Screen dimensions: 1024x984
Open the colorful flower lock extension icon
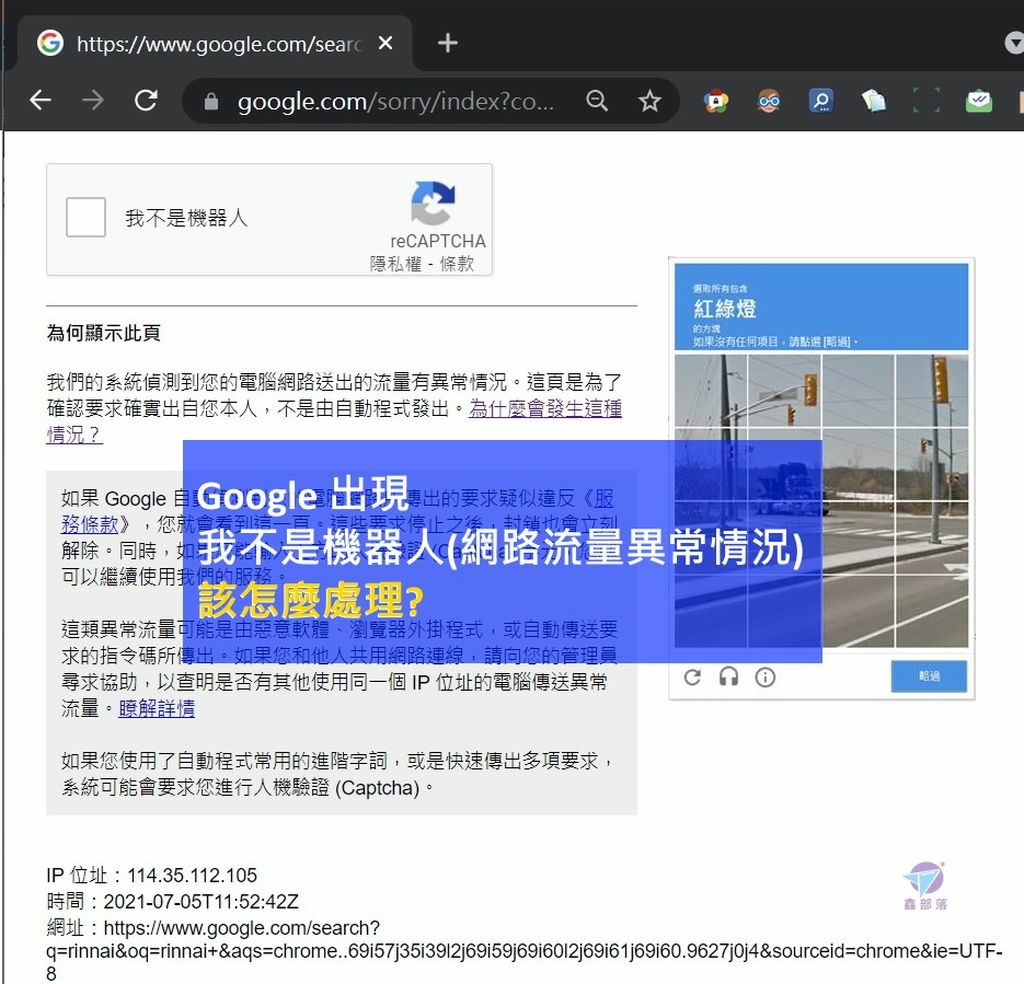click(x=716, y=101)
